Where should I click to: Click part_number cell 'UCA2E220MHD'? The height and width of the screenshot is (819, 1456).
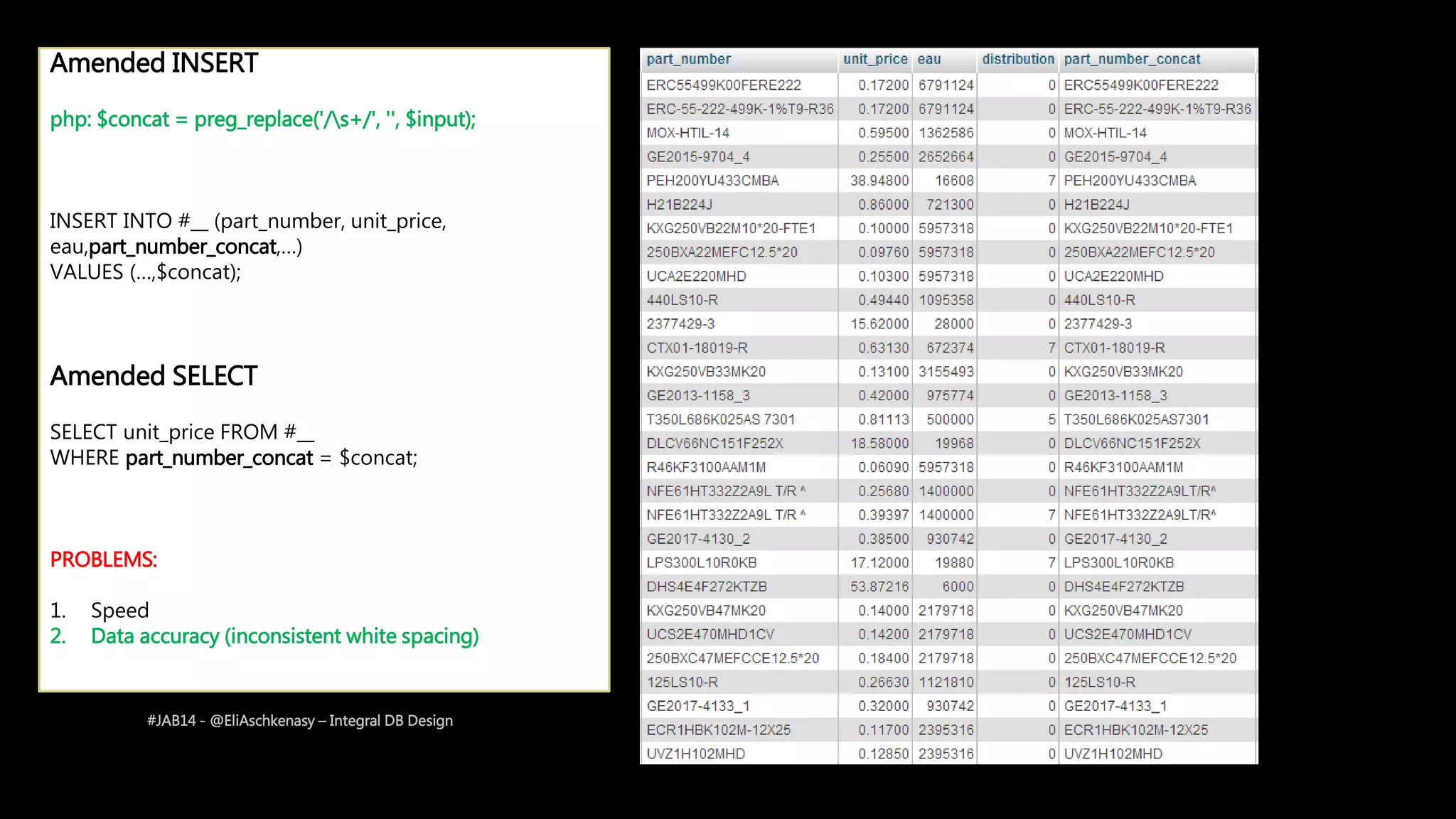click(x=696, y=277)
